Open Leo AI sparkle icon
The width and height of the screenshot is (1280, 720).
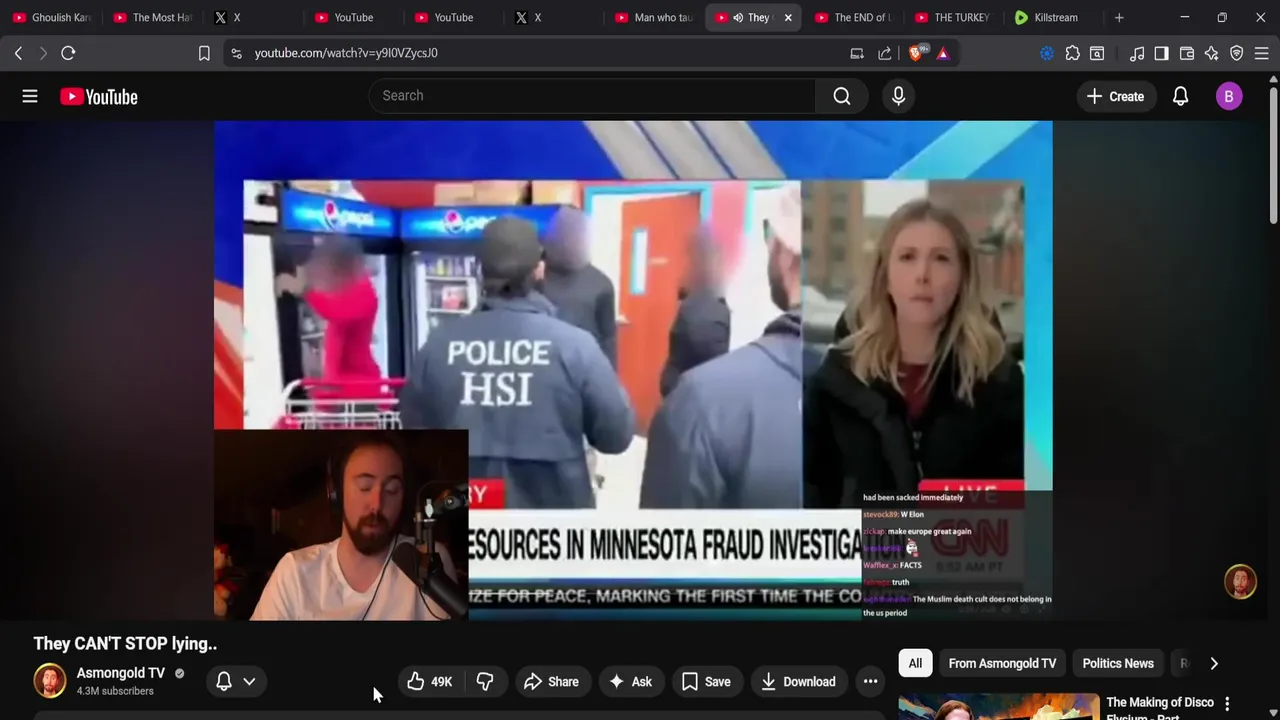[x=1212, y=53]
